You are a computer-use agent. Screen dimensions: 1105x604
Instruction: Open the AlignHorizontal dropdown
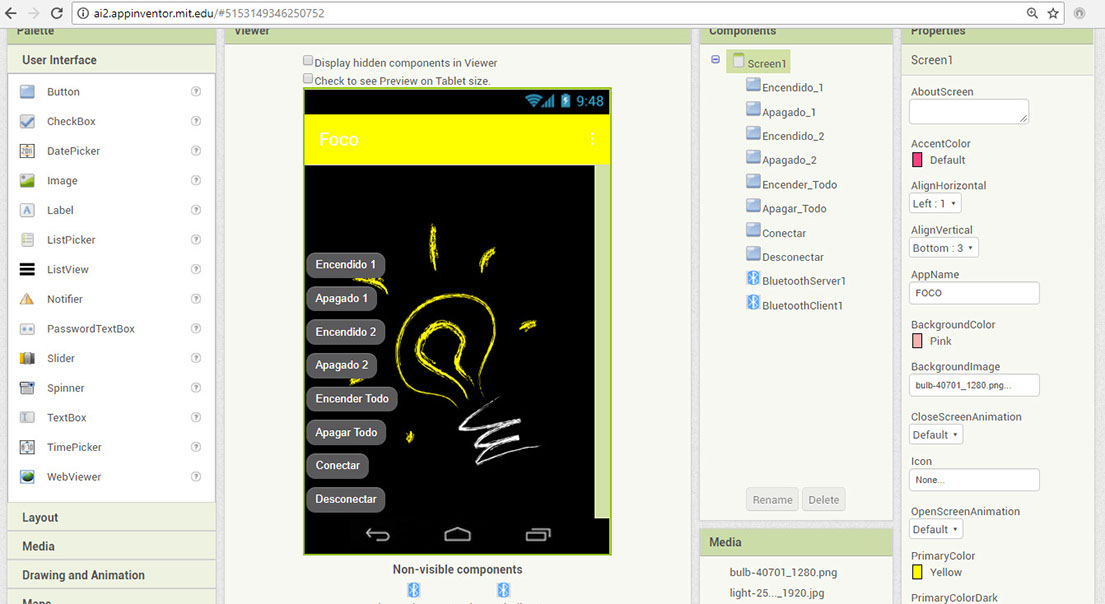934,204
